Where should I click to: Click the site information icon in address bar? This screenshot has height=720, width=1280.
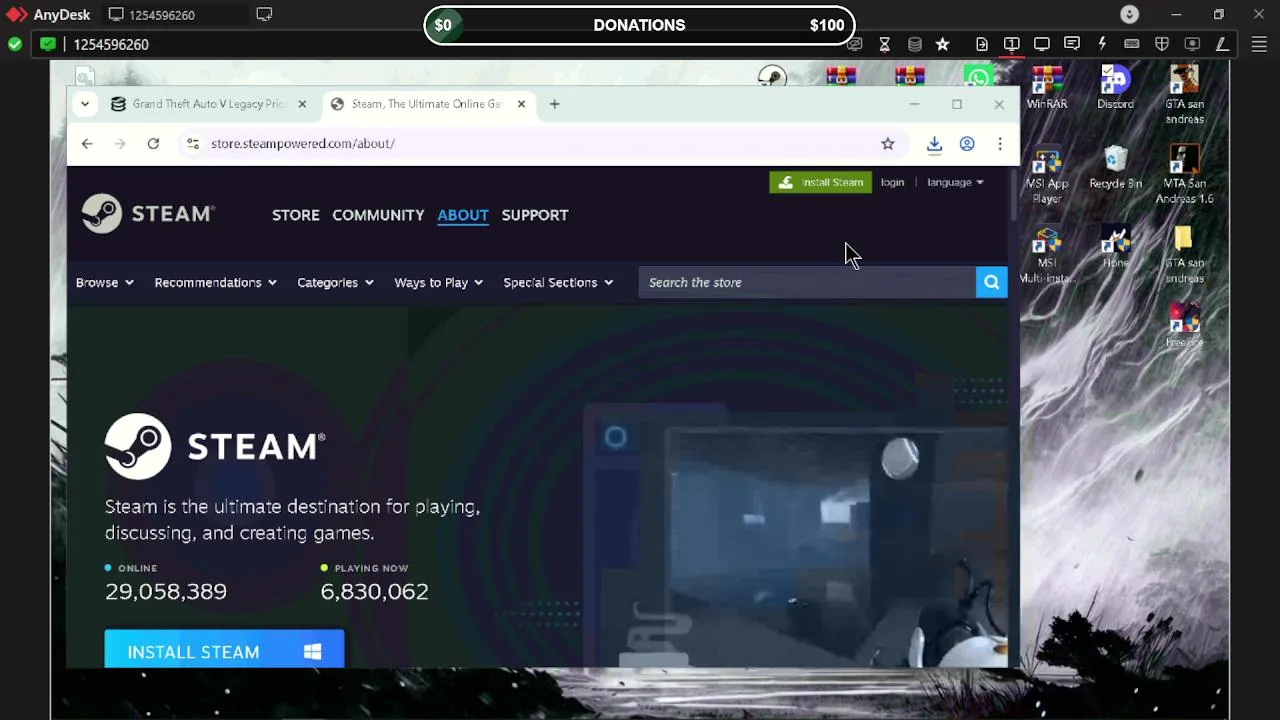point(193,144)
